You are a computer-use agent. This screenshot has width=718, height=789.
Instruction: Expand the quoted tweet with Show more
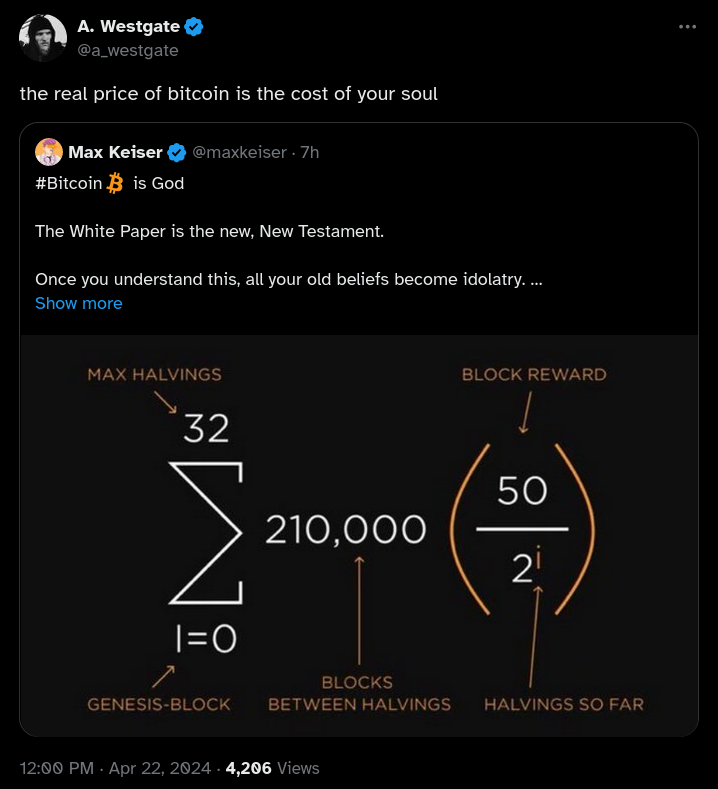(x=78, y=303)
